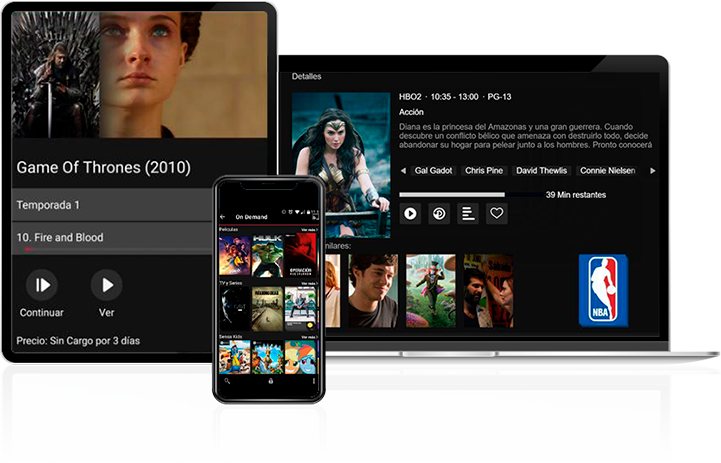Tap the search magnifier on the phone
Image resolution: width=721 pixels, height=463 pixels.
227,381
